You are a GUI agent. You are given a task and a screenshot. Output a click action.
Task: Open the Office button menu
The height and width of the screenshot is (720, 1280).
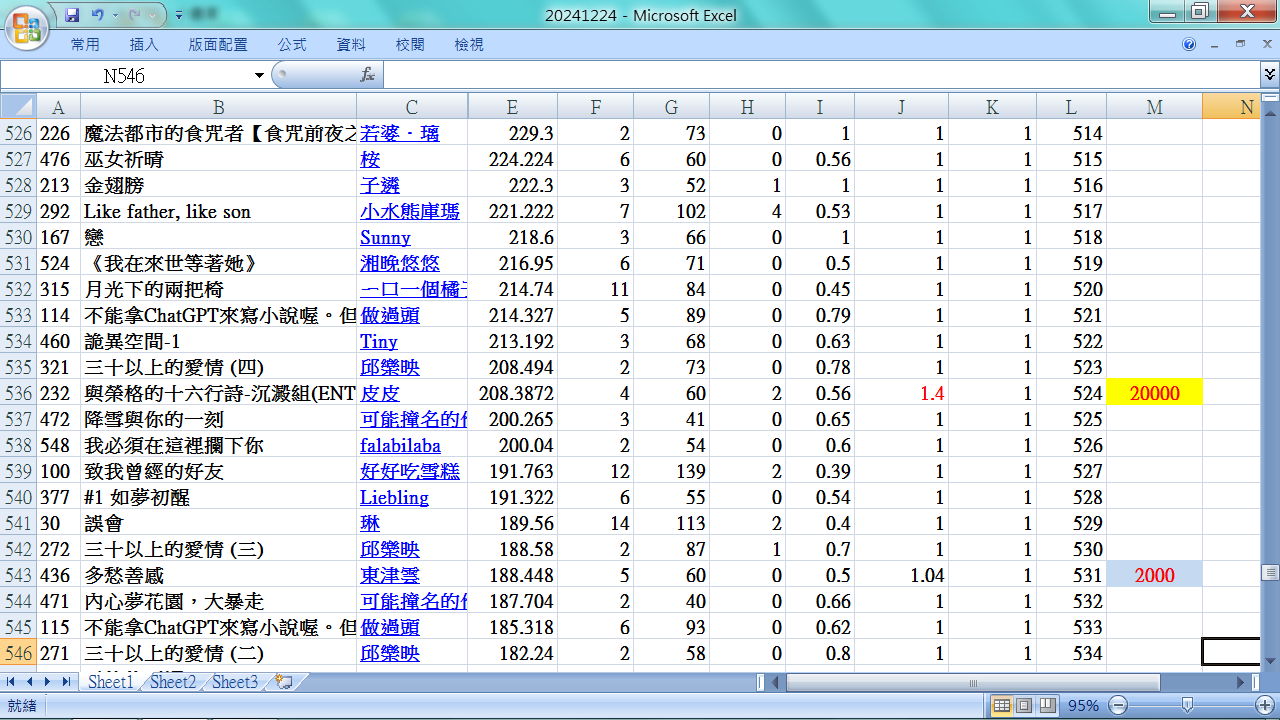coord(28,28)
